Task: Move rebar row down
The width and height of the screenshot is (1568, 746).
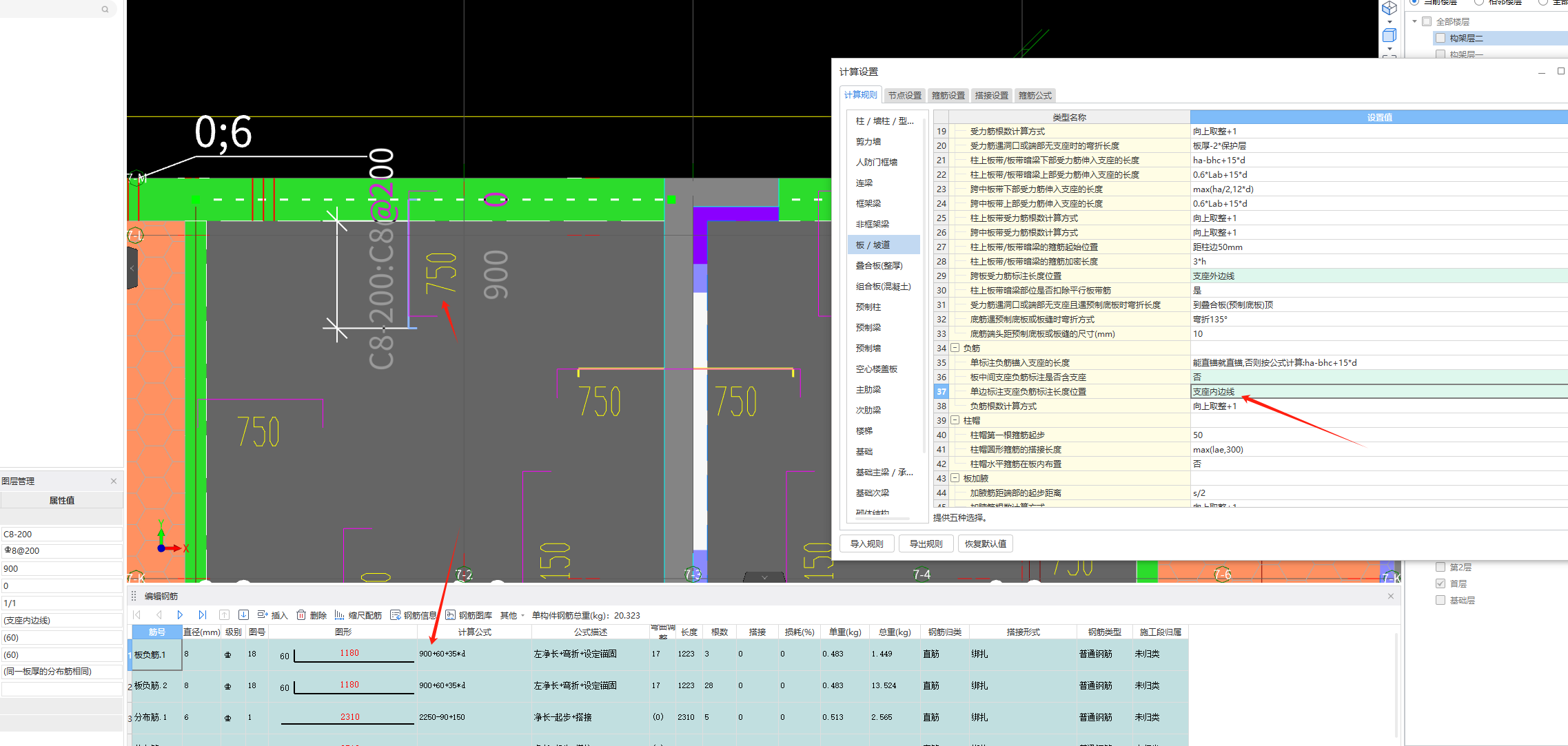Action: 243,615
